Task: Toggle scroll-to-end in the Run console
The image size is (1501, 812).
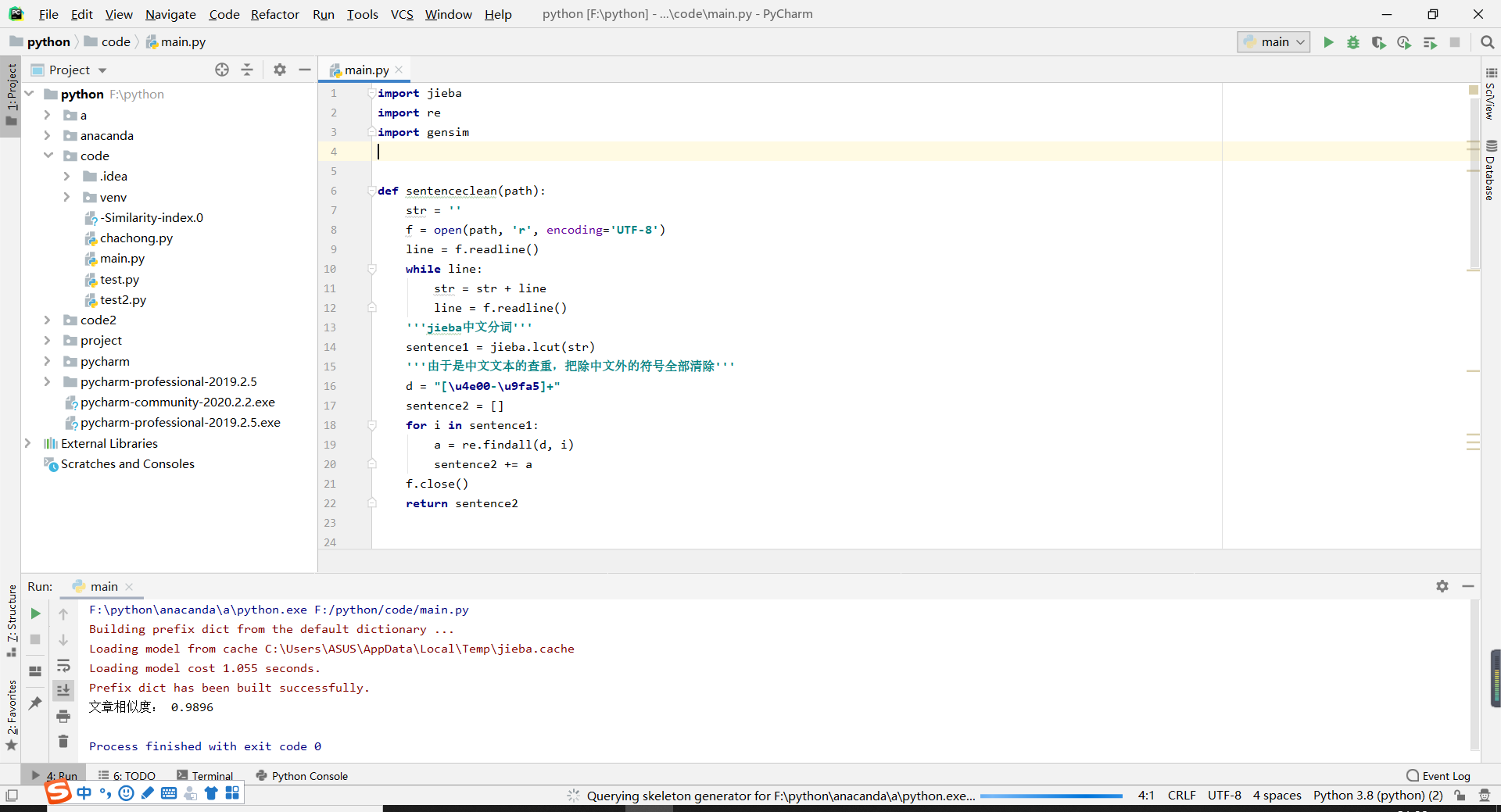Action: point(63,690)
